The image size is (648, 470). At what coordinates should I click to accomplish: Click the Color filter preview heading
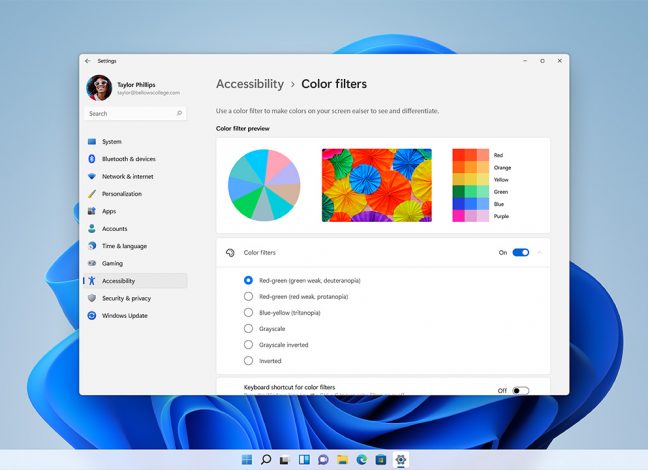[243, 129]
